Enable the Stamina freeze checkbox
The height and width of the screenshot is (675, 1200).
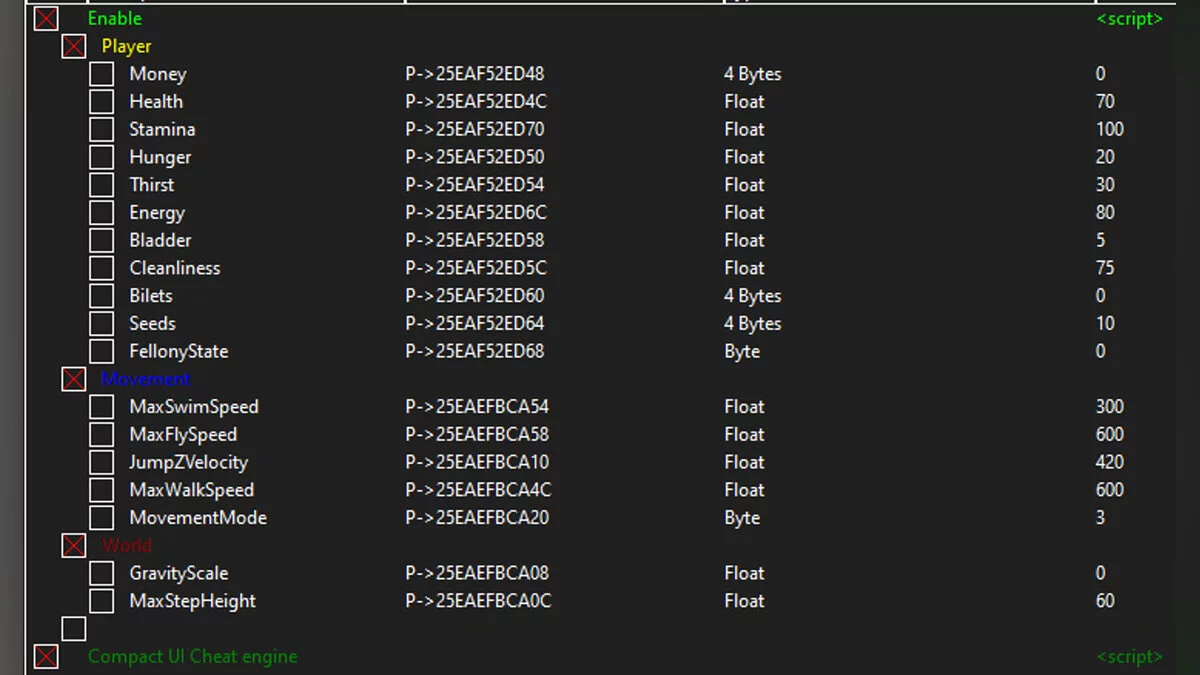[x=102, y=129]
